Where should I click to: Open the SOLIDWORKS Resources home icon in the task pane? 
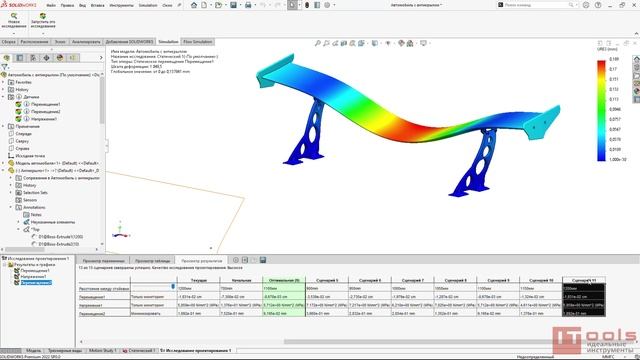(636, 59)
